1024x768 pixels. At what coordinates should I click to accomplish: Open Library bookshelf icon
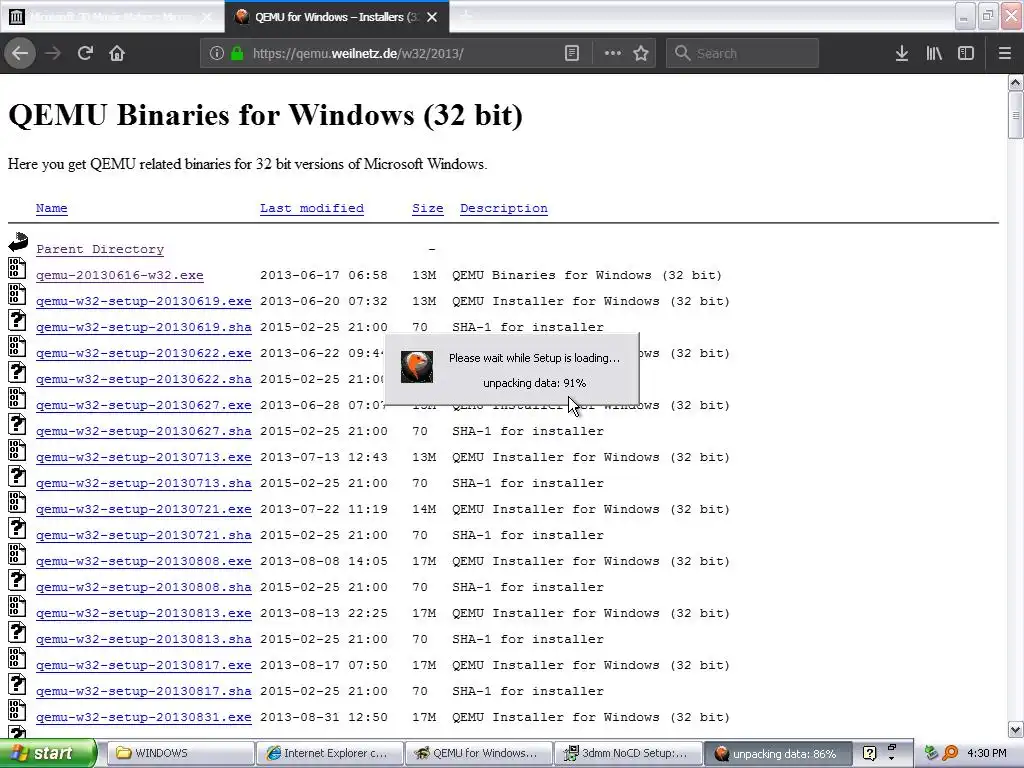(x=934, y=53)
